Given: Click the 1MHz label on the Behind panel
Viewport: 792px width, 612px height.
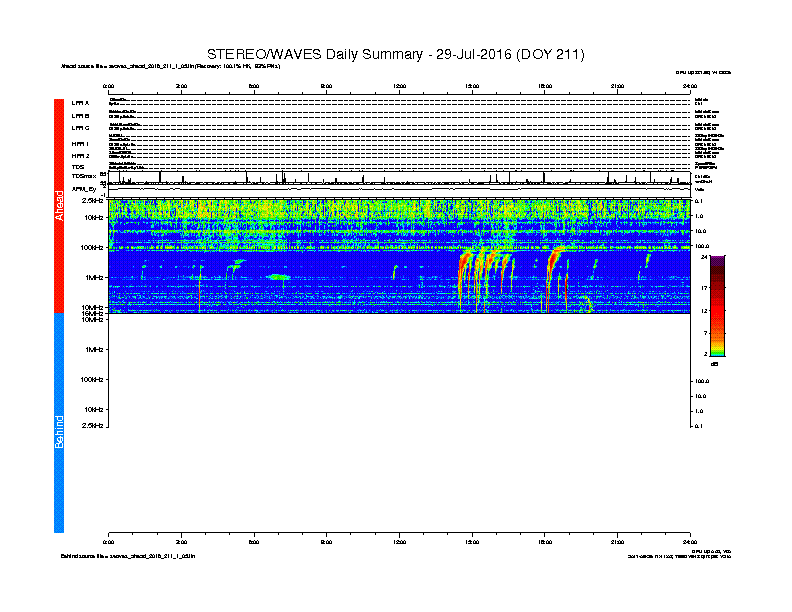Looking at the screenshot, I should pos(94,349).
